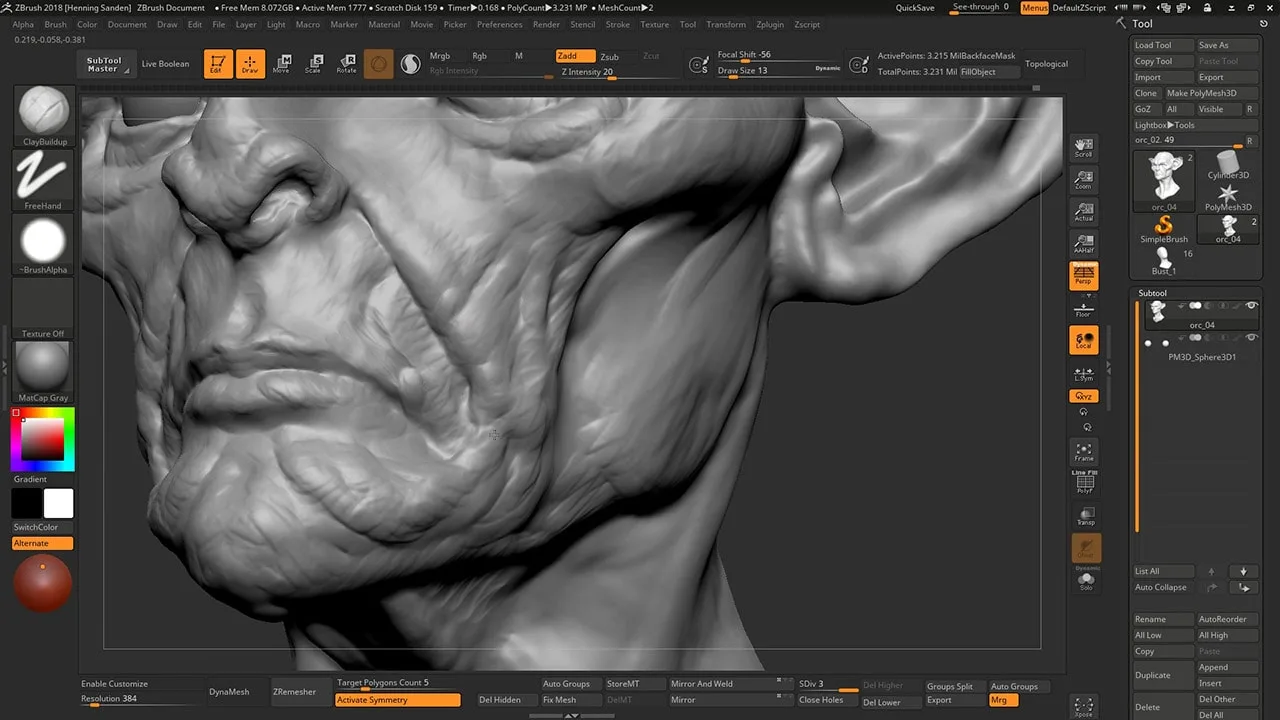Enable PolyF wireframe display
Viewport: 1280px width, 720px height.
tap(1084, 484)
